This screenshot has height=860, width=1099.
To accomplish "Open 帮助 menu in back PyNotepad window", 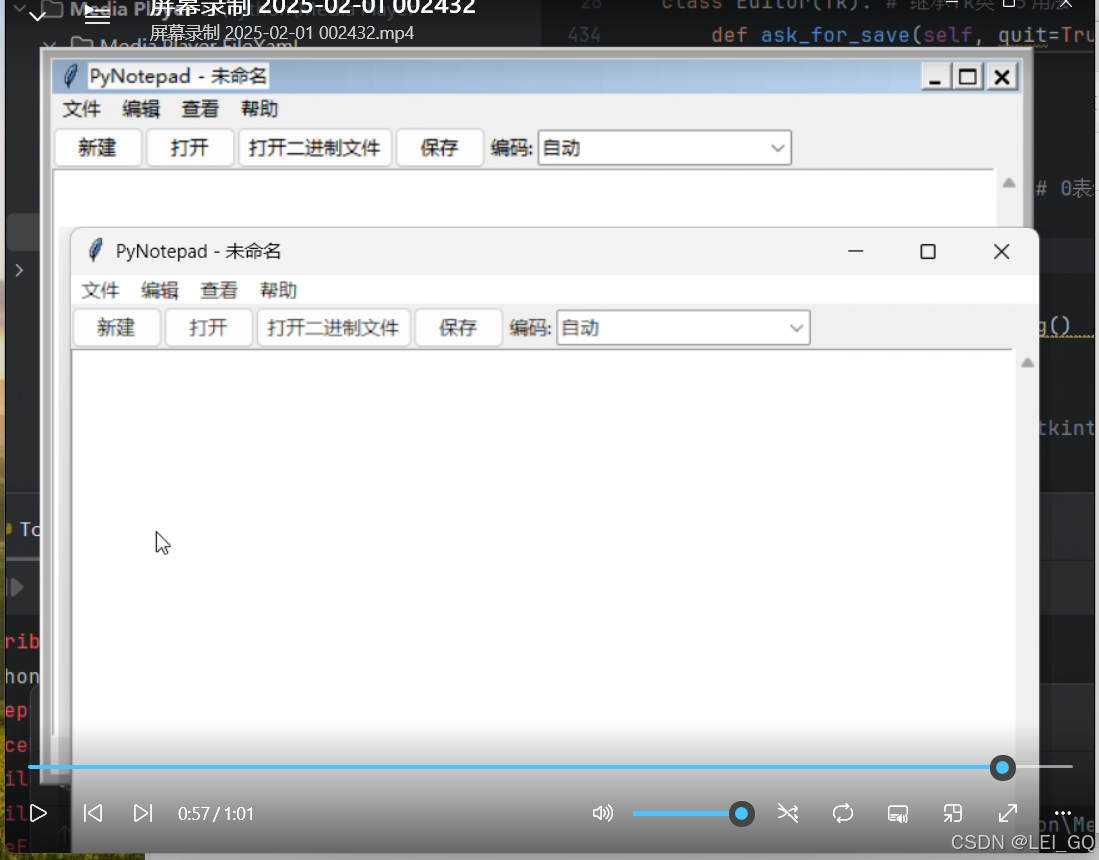I will [x=260, y=109].
